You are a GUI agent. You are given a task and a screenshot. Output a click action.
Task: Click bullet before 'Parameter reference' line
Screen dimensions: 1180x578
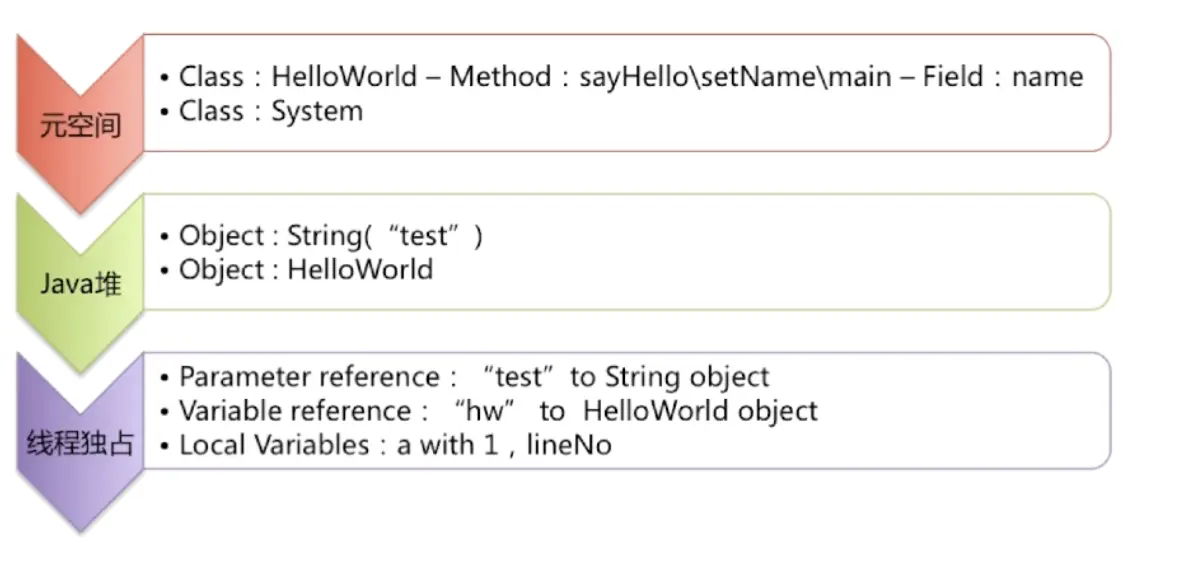(x=165, y=378)
